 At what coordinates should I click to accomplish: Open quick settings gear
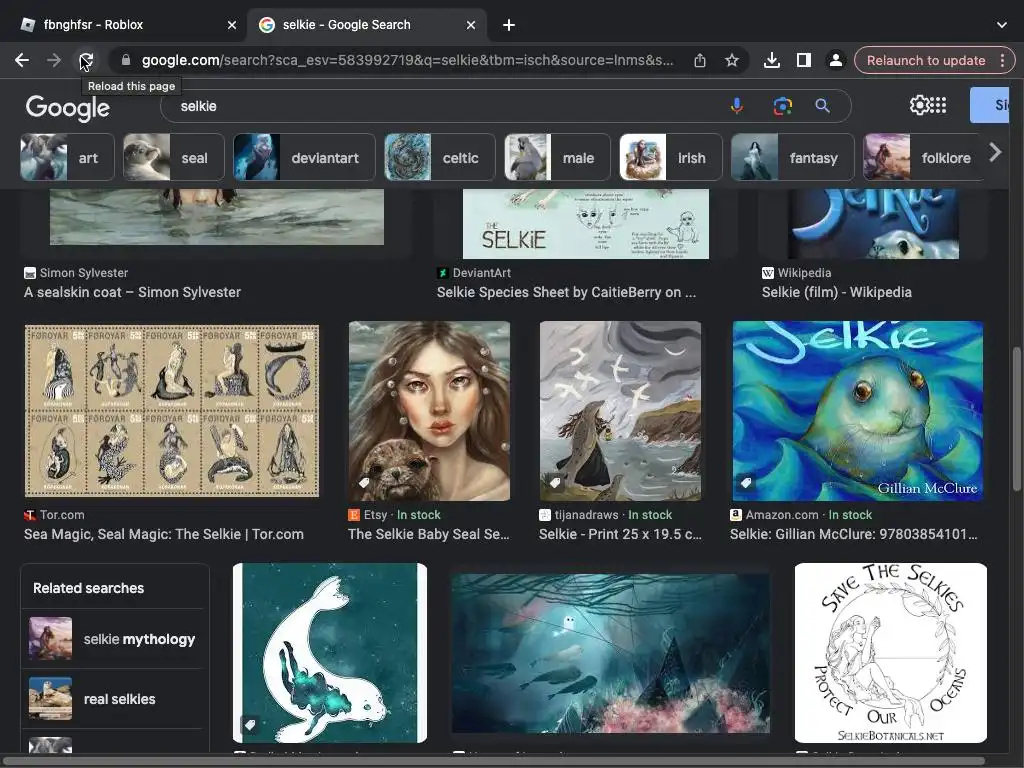tap(919, 105)
